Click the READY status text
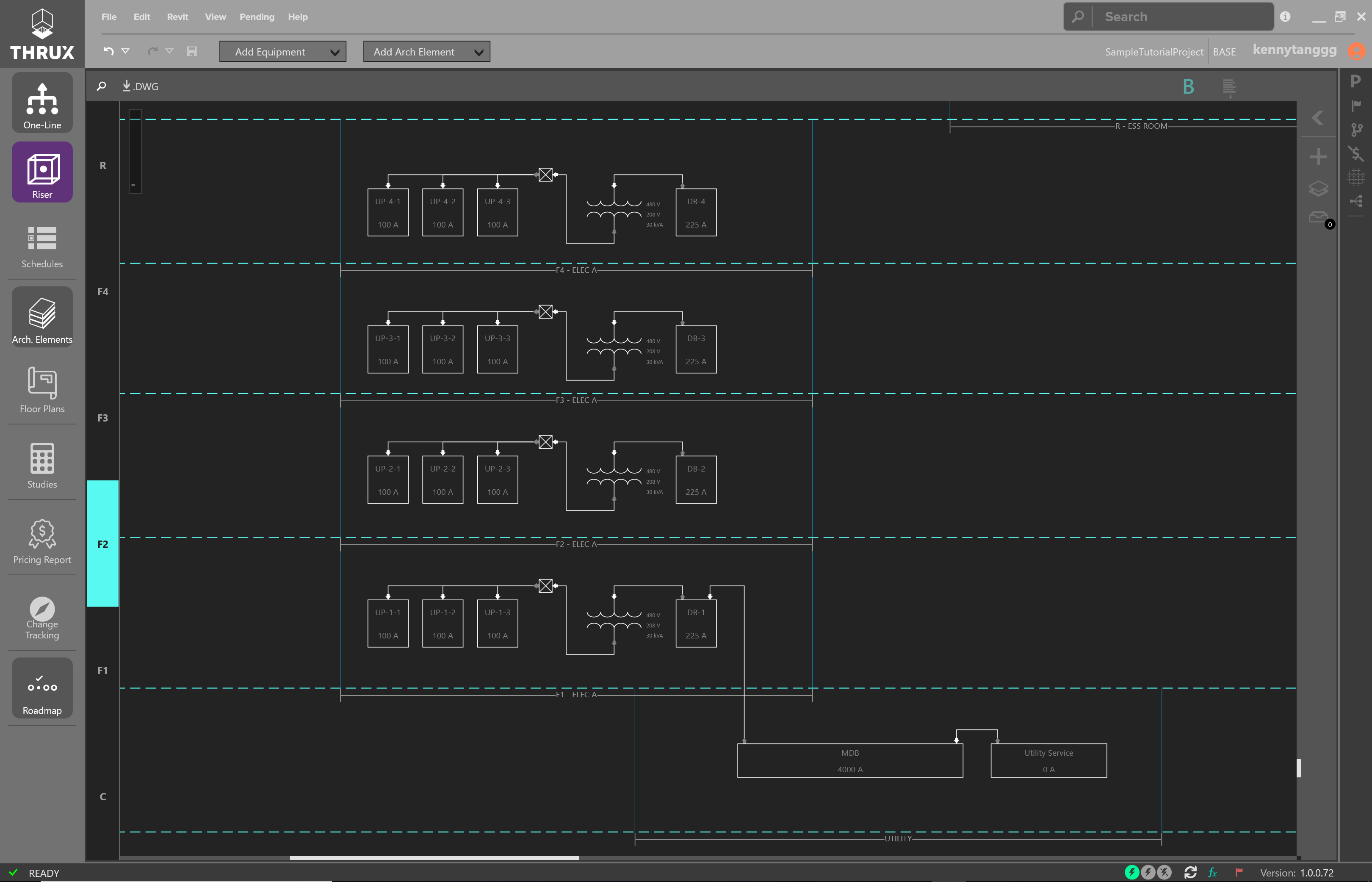The height and width of the screenshot is (882, 1372). (x=44, y=873)
